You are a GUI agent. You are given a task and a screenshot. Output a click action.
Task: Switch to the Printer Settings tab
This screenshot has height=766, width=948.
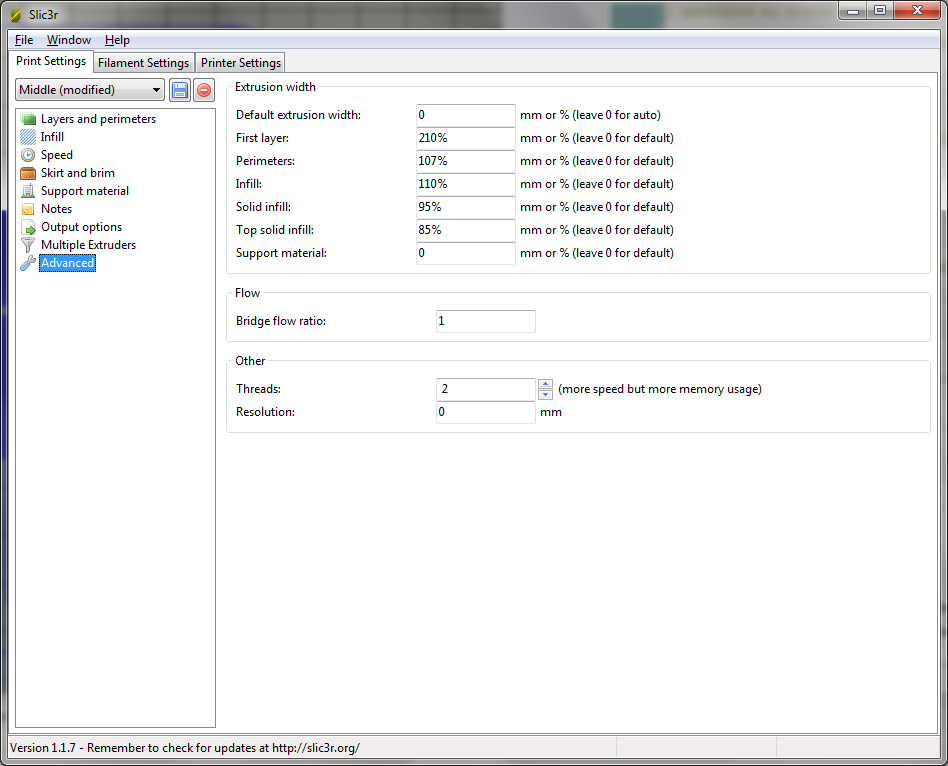point(241,63)
